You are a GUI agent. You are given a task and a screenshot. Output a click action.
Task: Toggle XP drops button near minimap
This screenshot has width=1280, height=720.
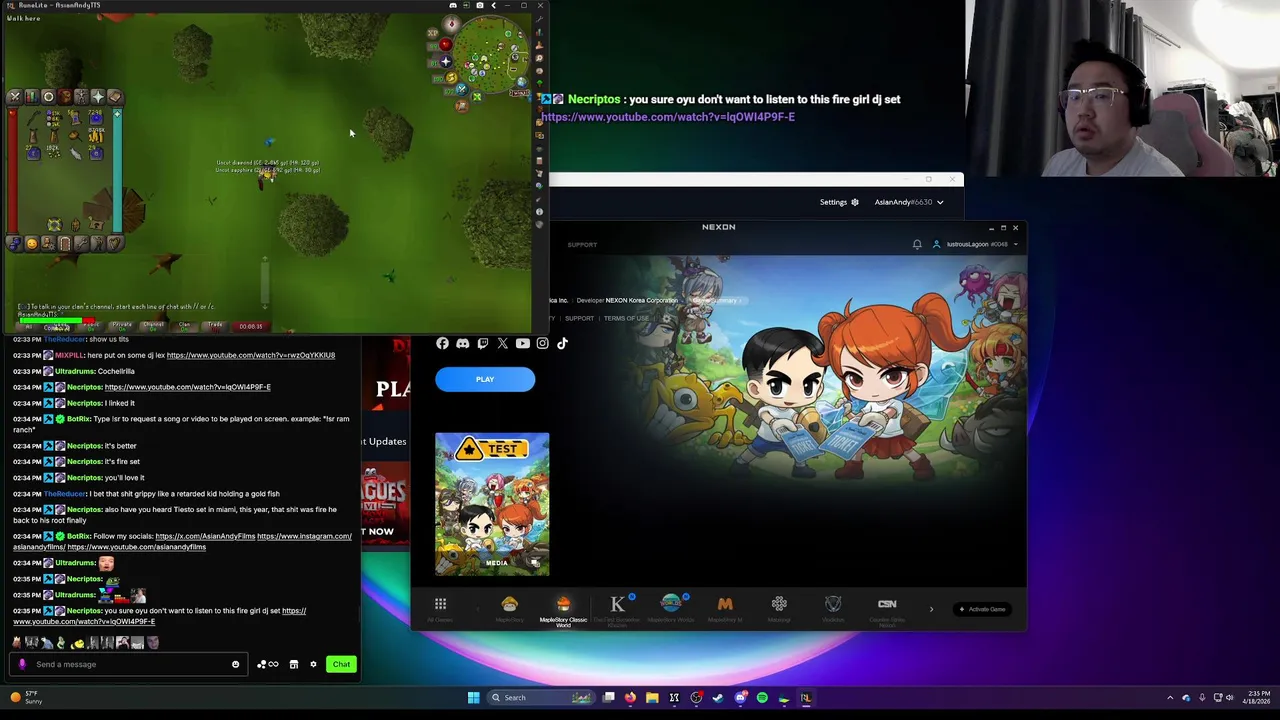click(x=432, y=33)
